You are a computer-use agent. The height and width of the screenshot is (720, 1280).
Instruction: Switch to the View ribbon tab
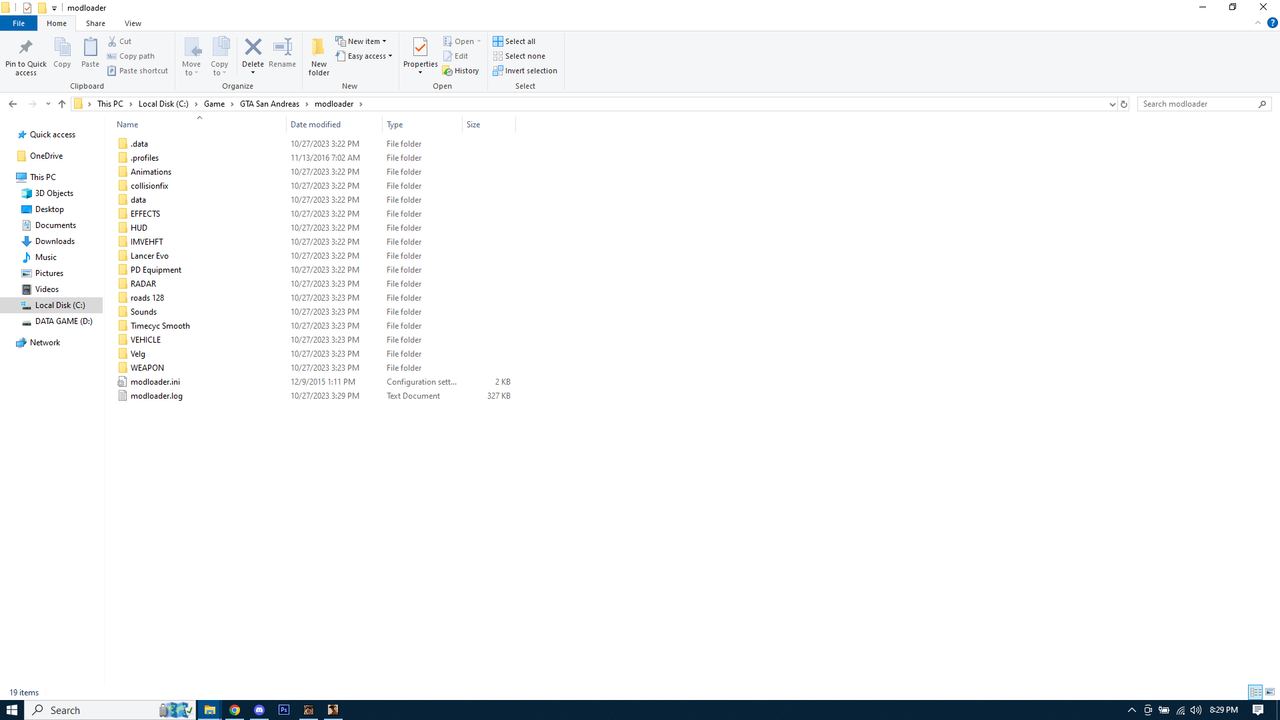point(133,23)
